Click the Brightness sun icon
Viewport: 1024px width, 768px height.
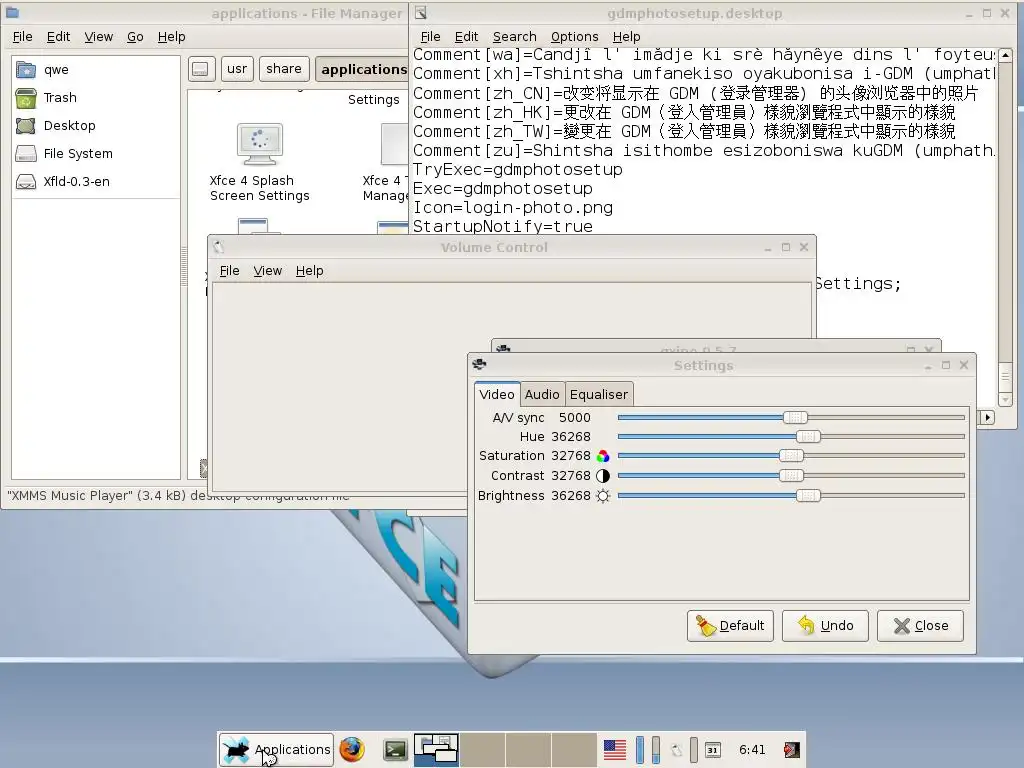pyautogui.click(x=603, y=496)
